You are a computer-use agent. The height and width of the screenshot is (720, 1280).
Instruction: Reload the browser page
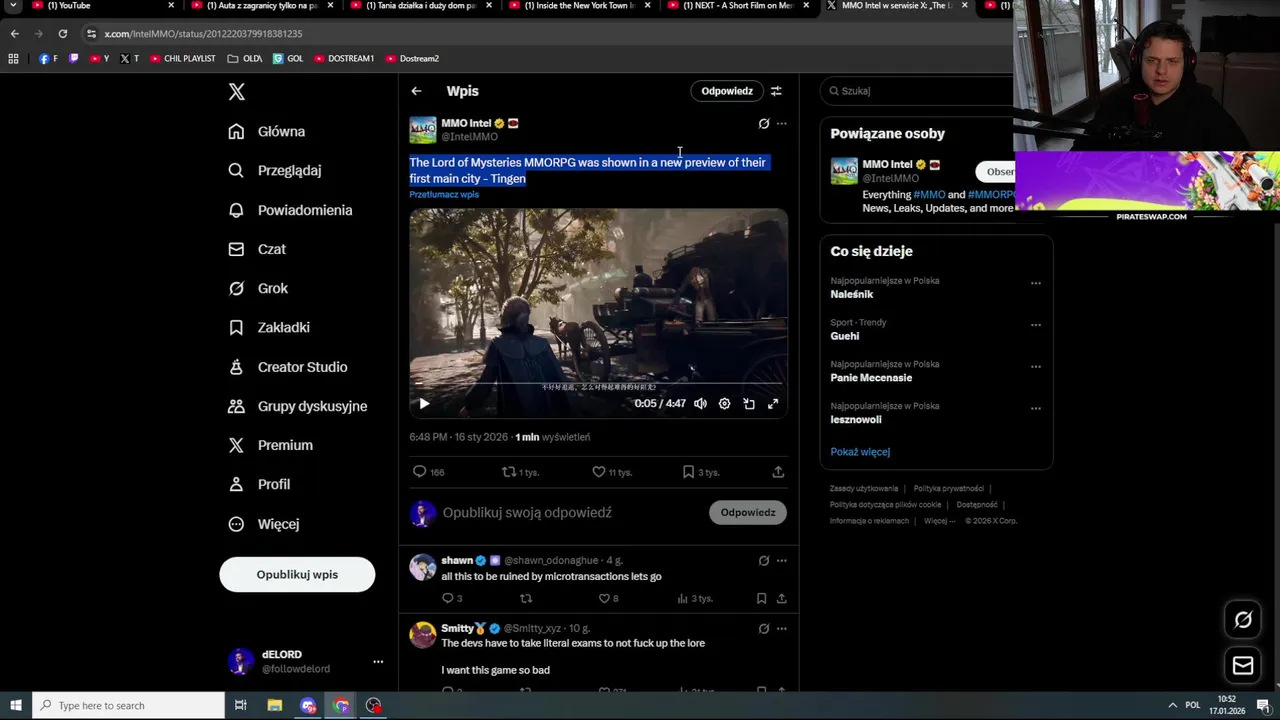coord(62,34)
